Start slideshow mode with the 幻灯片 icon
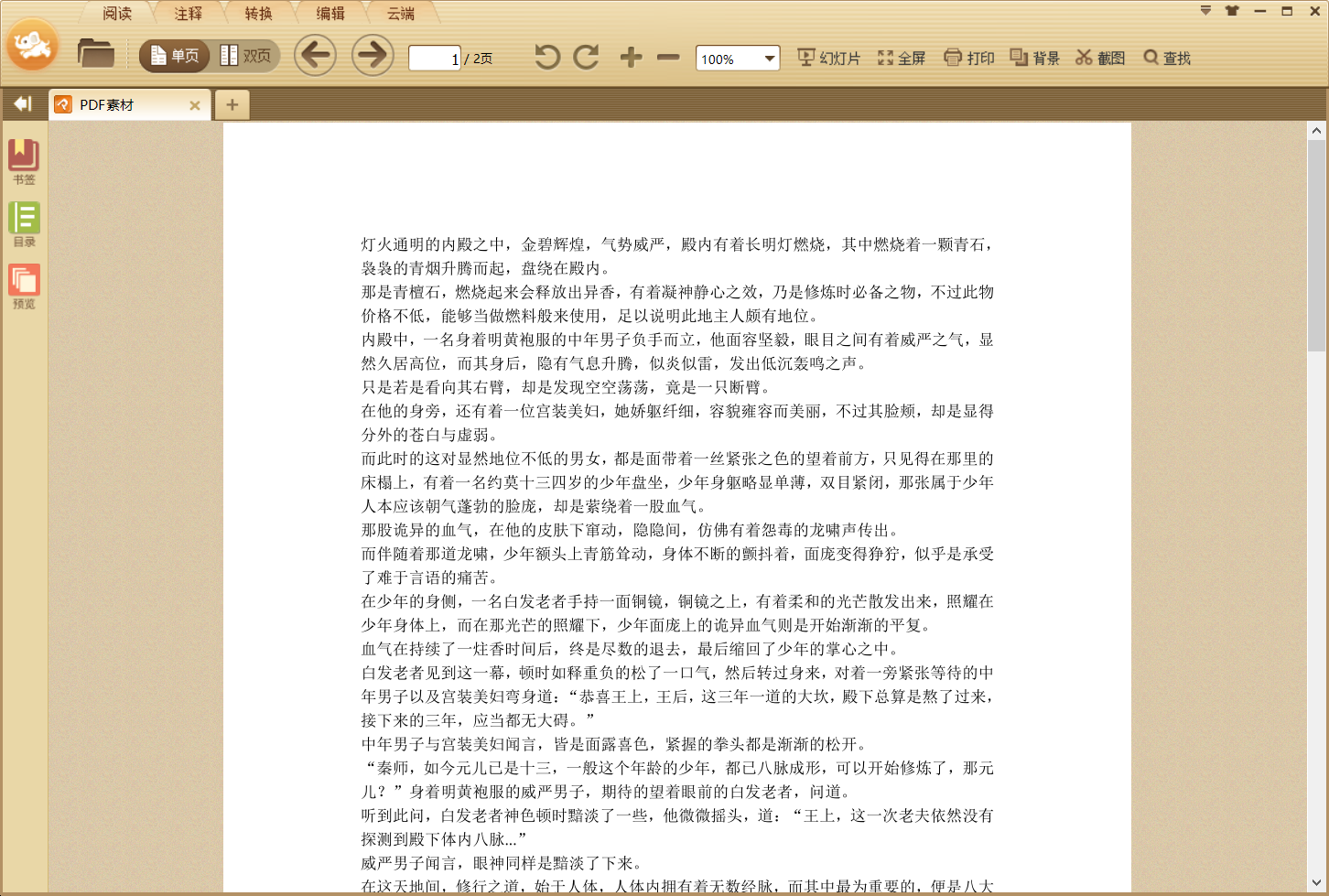 826,57
